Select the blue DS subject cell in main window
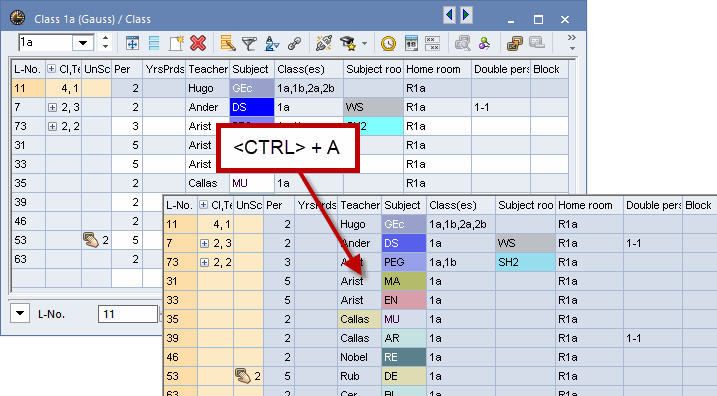This screenshot has height=396, width=717. tap(251, 107)
